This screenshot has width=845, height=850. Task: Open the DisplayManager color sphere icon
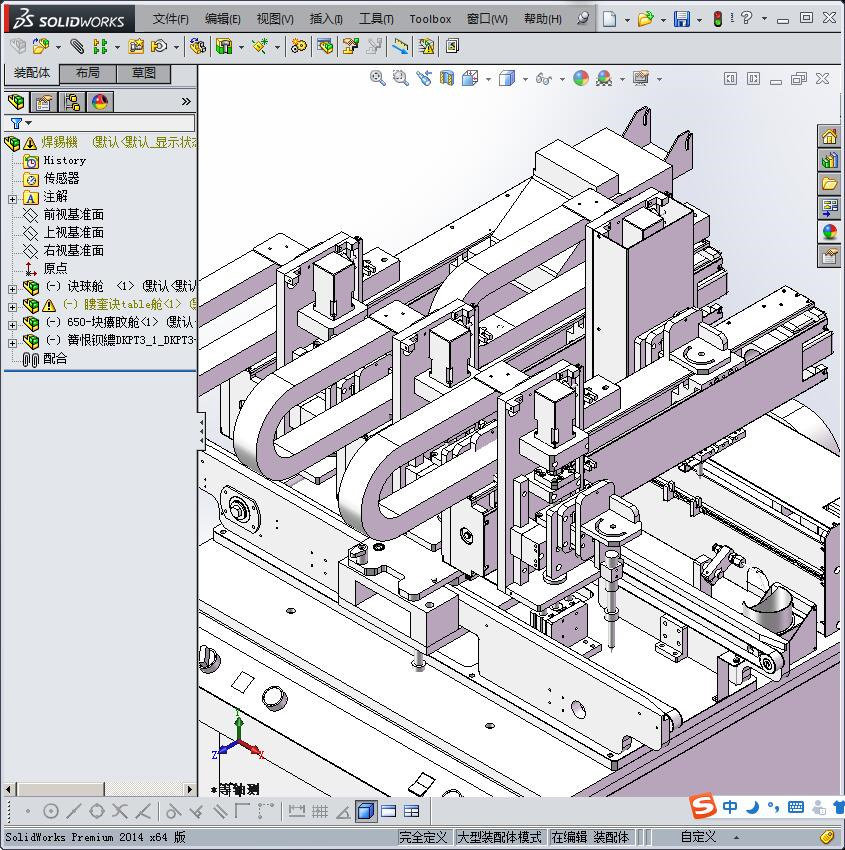tap(99, 102)
